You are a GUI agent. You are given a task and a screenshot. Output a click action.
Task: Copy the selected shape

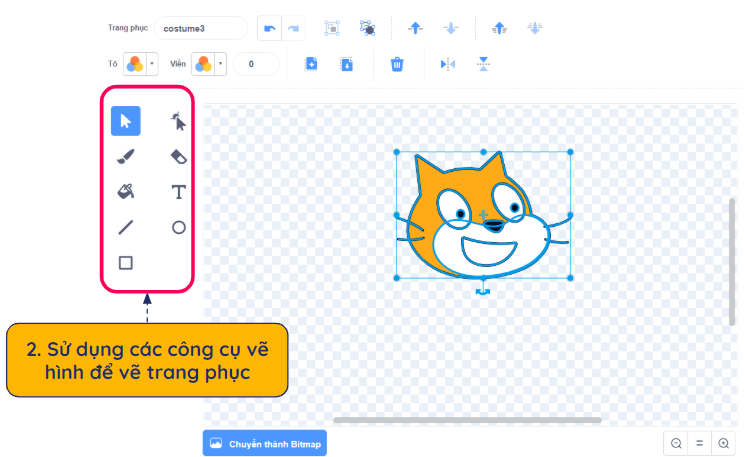311,64
